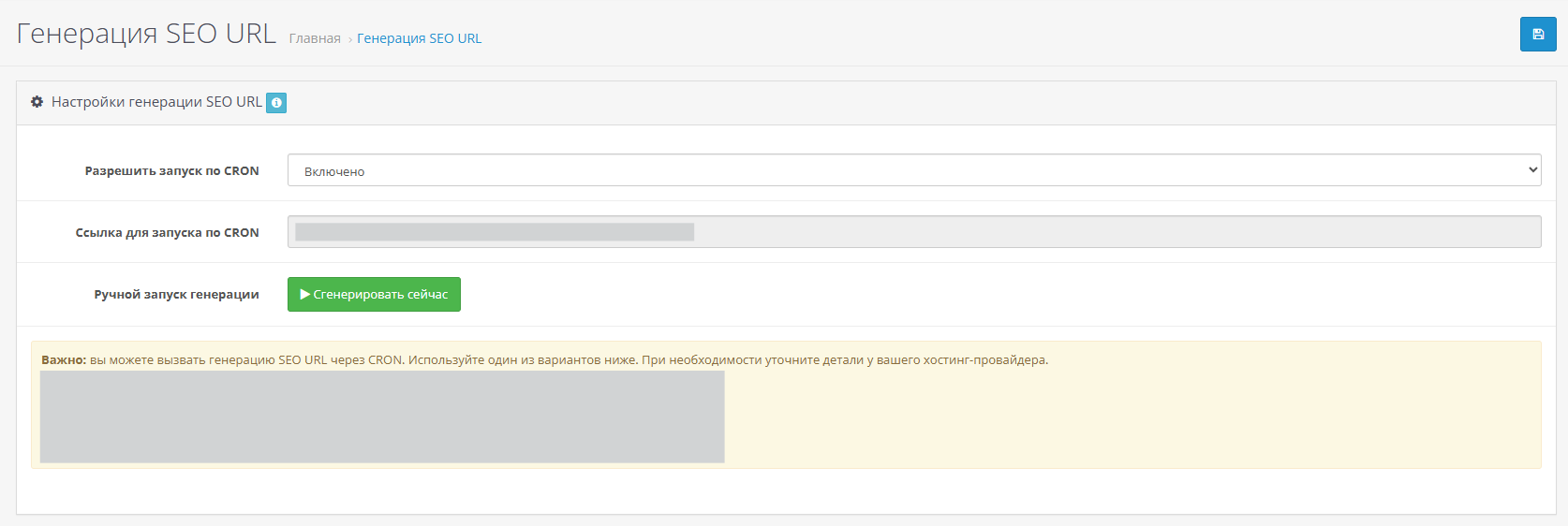Click the blue save icon button
This screenshot has width=1568, height=526.
point(1537,35)
